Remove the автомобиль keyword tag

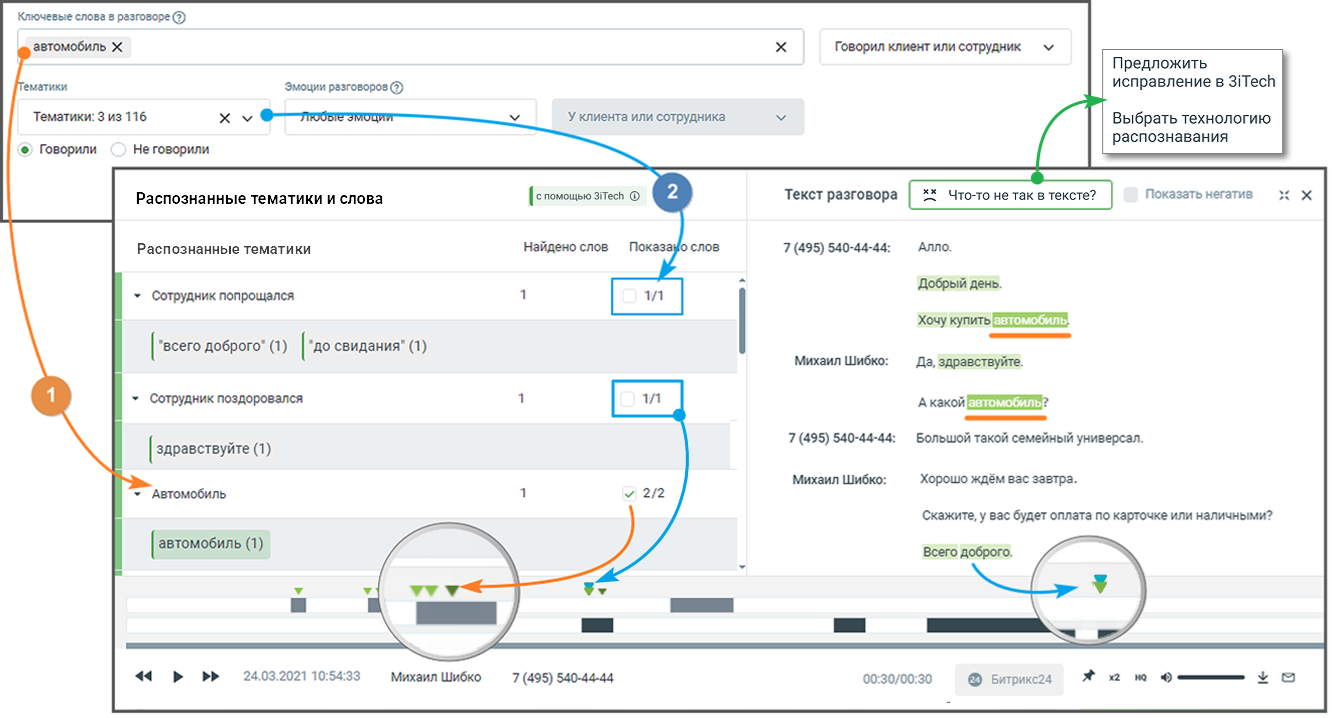point(117,47)
